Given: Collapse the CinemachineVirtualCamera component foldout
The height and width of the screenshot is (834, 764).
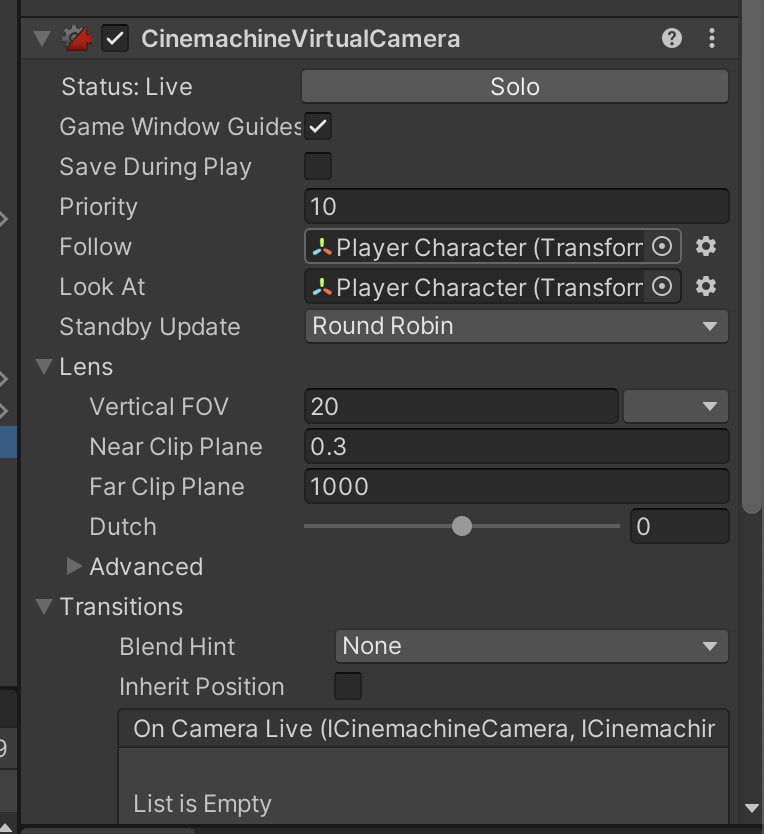Looking at the screenshot, I should (42, 38).
